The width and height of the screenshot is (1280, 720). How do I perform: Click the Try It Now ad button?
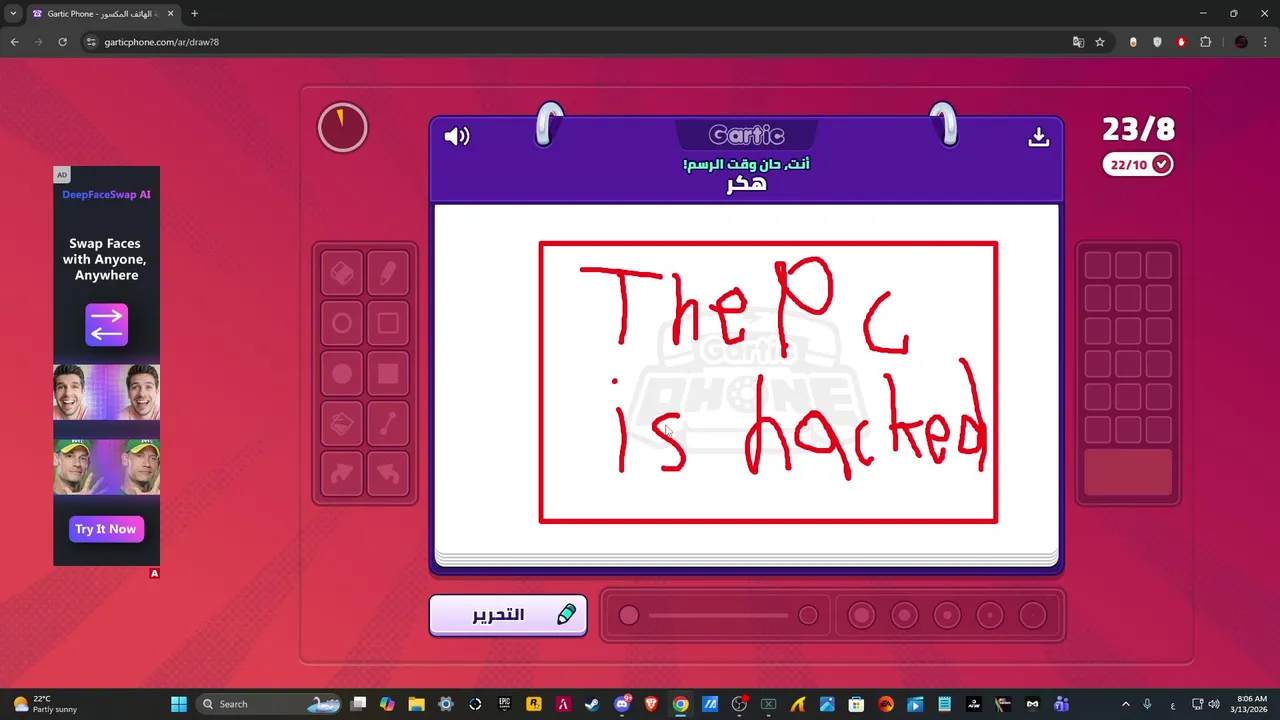click(106, 529)
